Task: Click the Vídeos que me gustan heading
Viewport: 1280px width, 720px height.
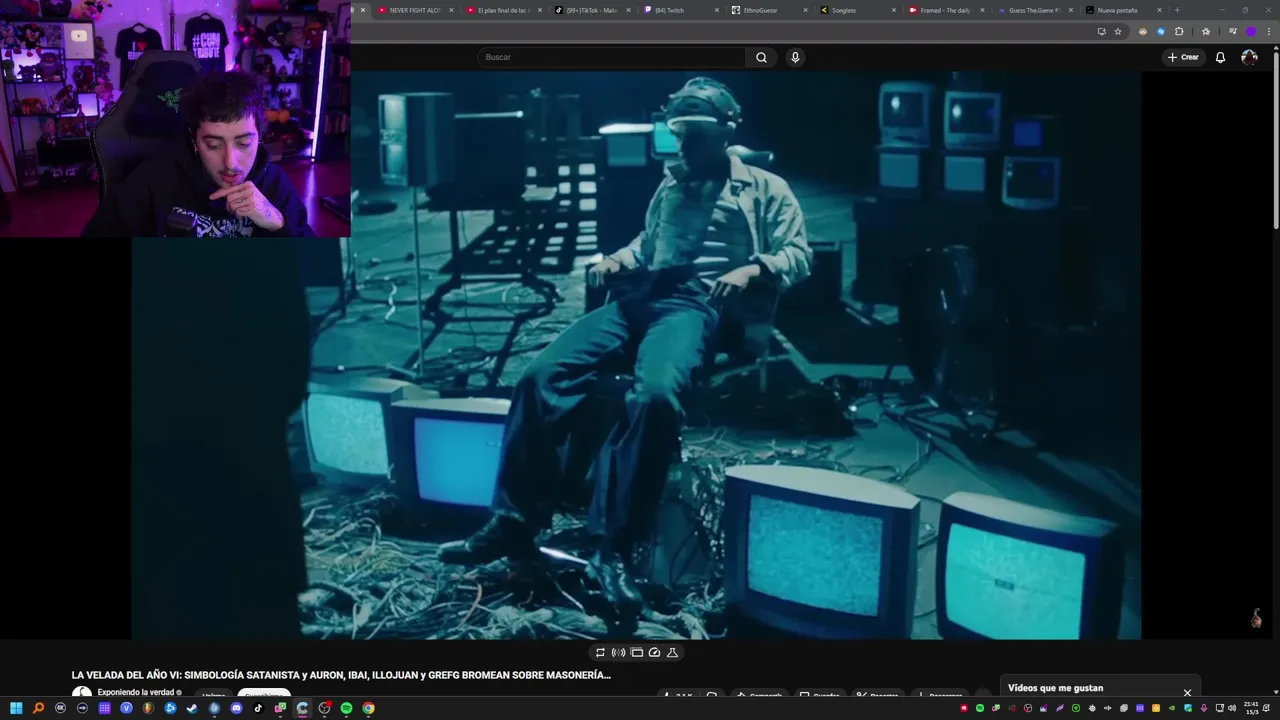Action: coord(1055,688)
